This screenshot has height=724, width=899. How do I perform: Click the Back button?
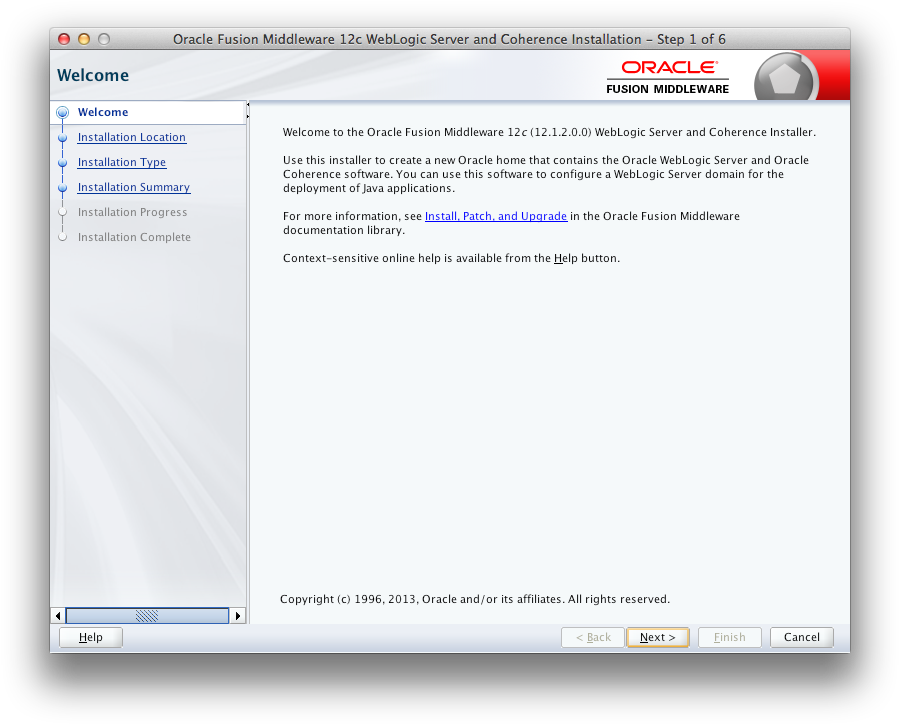(593, 637)
